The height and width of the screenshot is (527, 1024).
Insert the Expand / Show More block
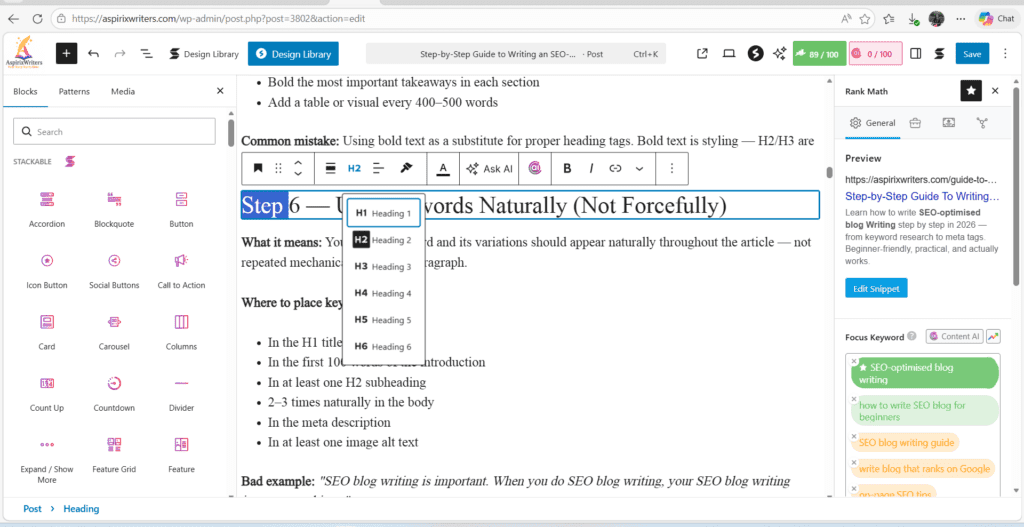[x=47, y=460]
